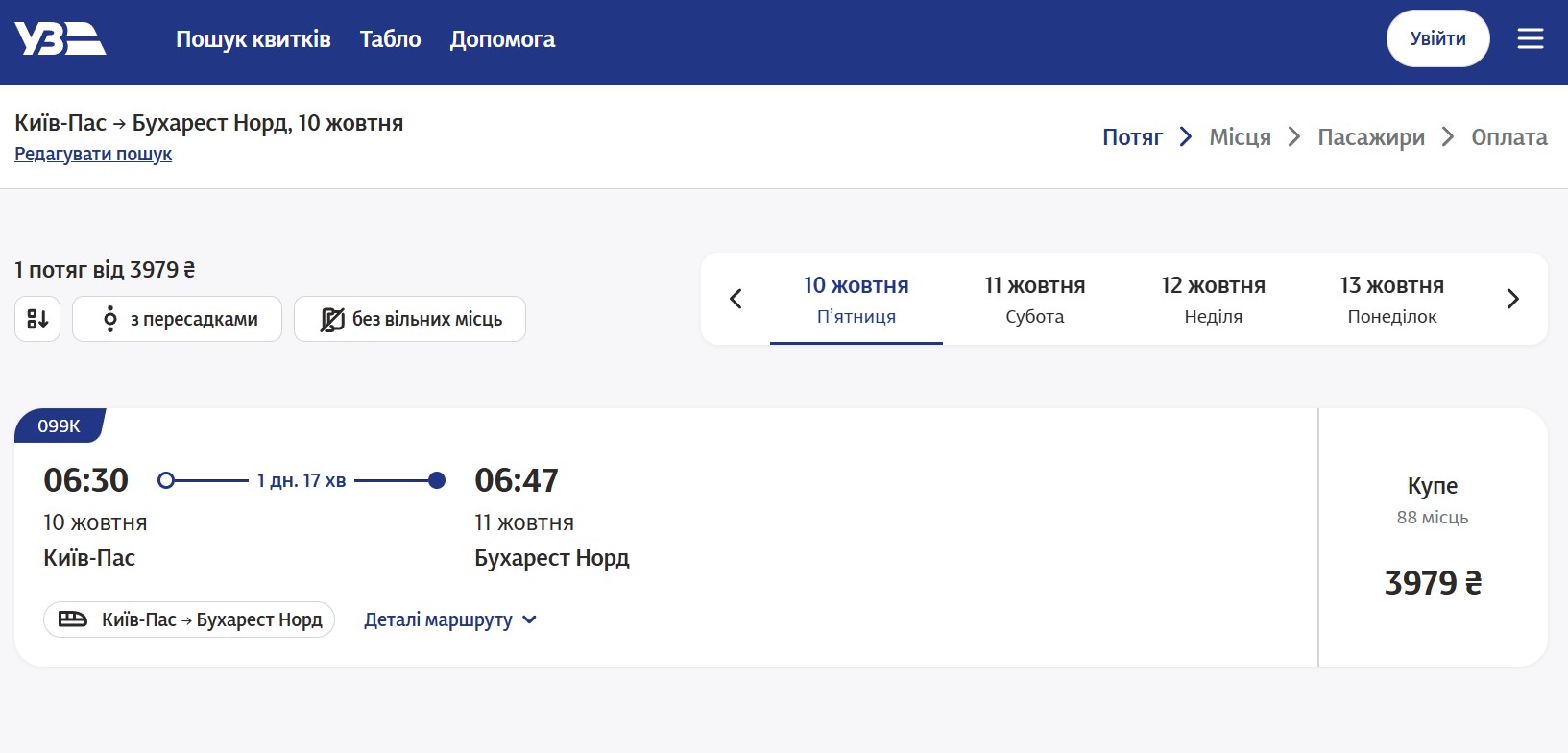Click the 099K train number badge
Image resolution: width=1568 pixels, height=753 pixels.
click(59, 425)
